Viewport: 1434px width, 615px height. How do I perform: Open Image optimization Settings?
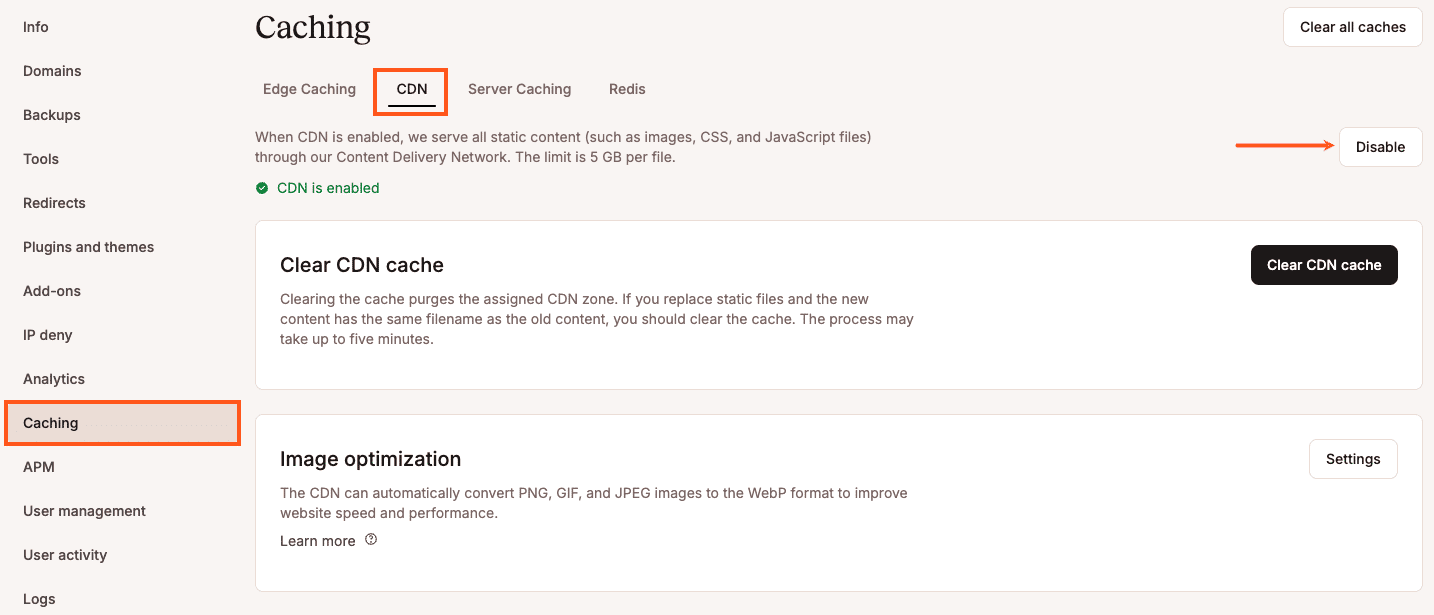coord(1353,458)
